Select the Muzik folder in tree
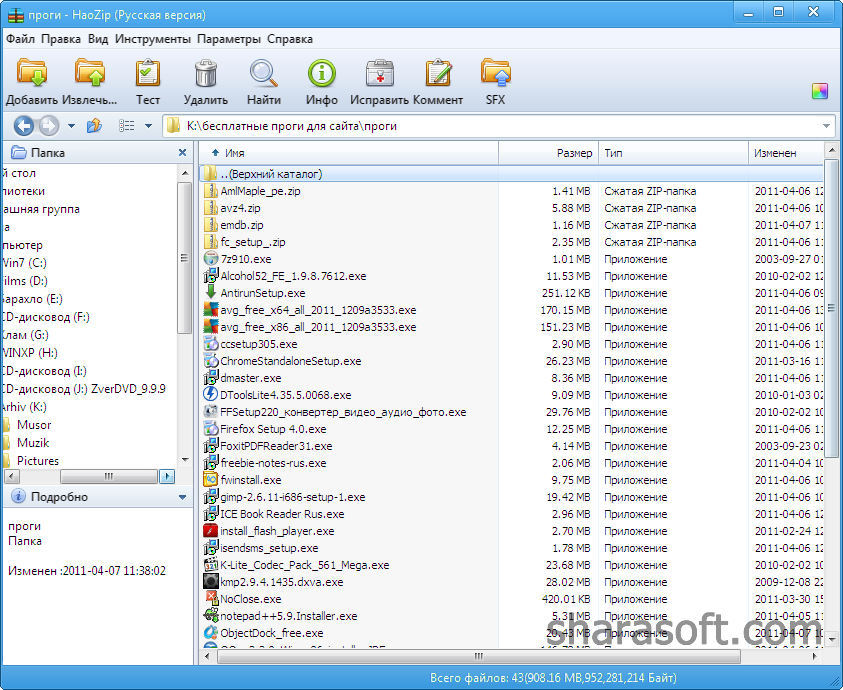This screenshot has width=843, height=690. (33, 443)
